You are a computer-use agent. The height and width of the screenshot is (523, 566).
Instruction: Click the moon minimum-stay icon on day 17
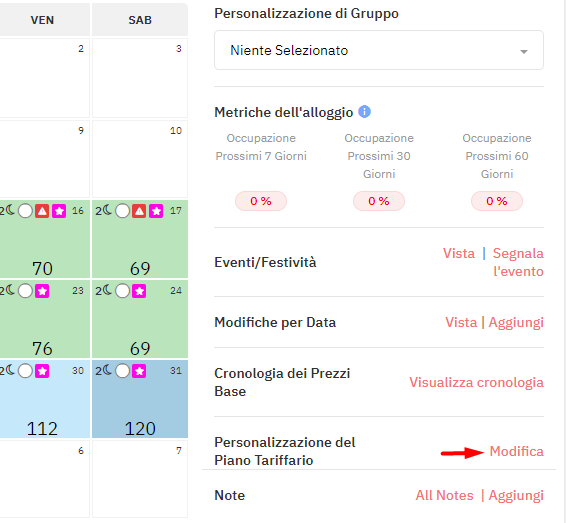(x=108, y=210)
